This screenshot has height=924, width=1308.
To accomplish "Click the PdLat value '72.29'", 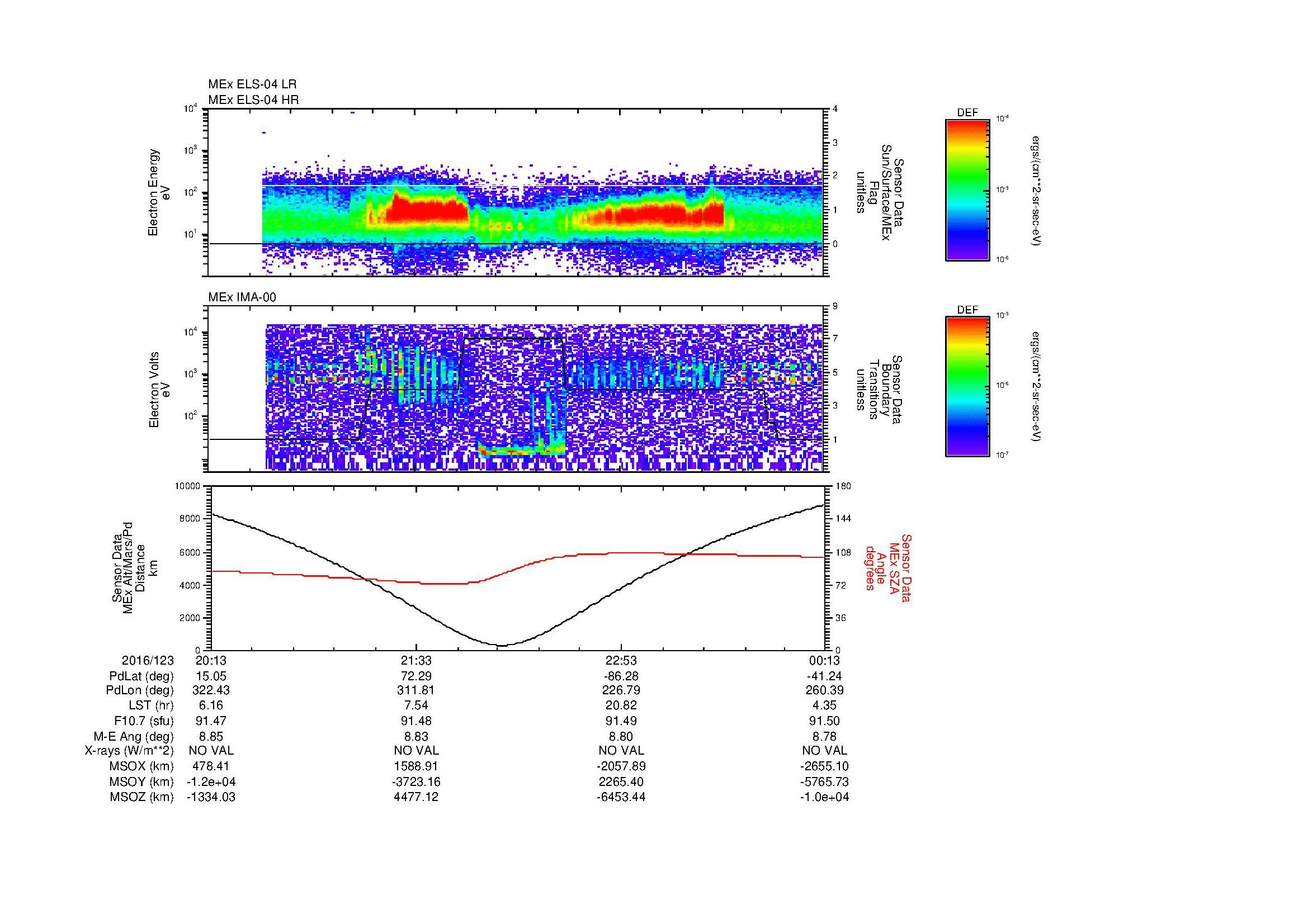I will (x=417, y=676).
